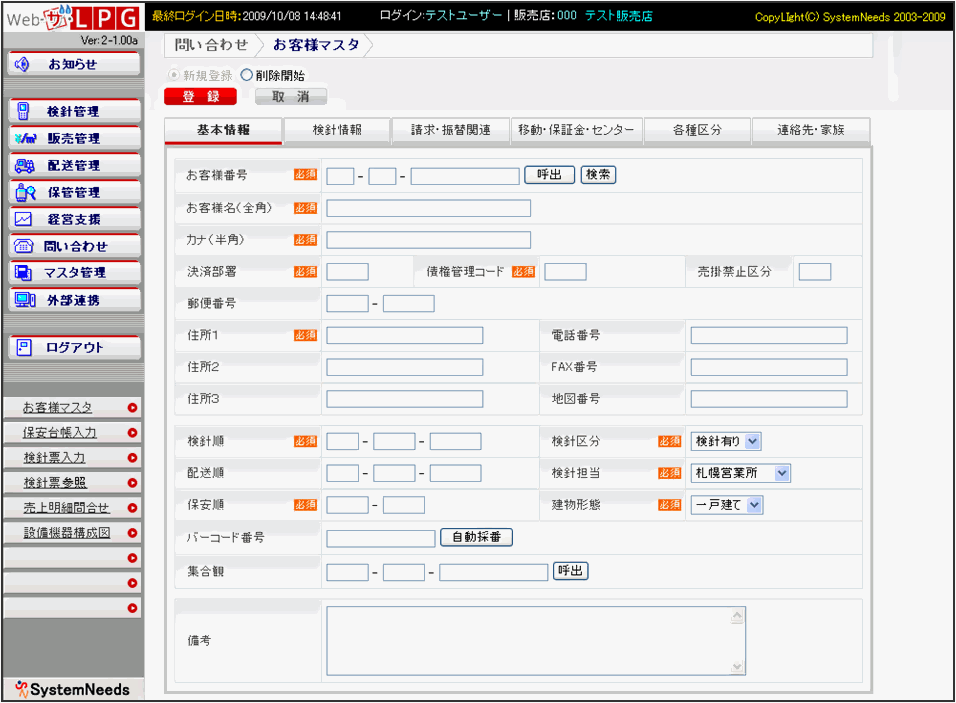Open the 検針票入力 link

[54, 457]
